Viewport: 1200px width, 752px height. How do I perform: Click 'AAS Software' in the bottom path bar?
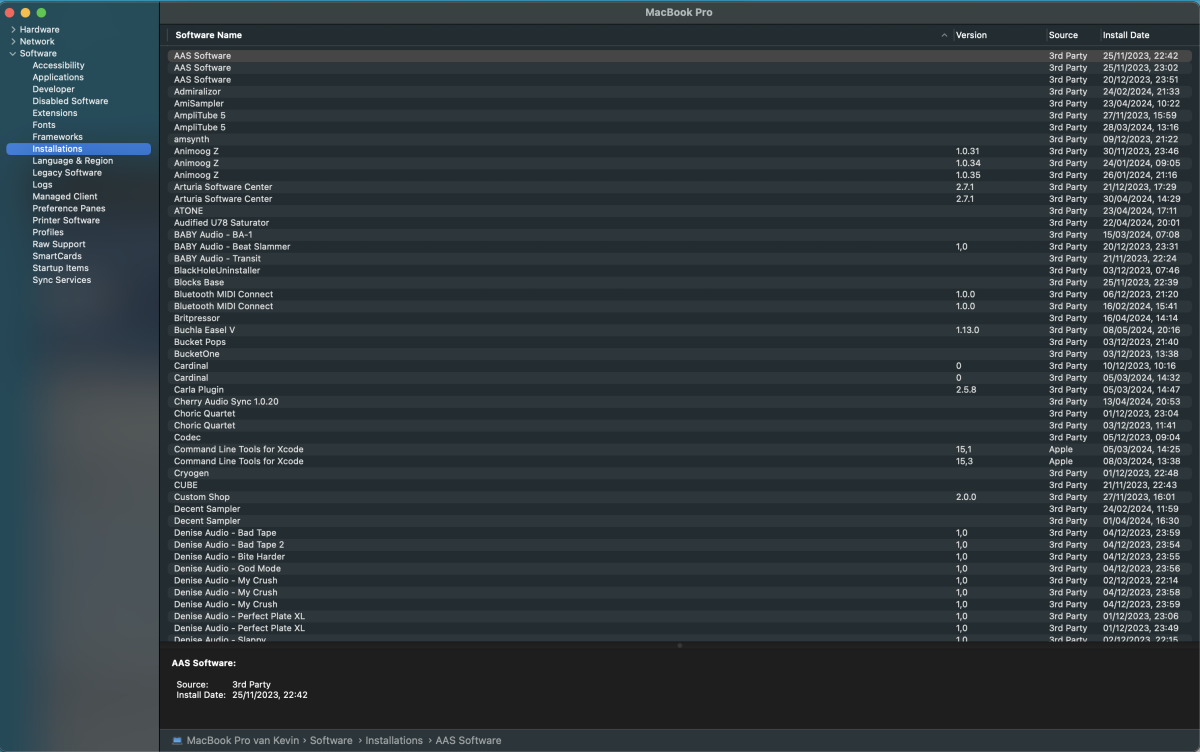468,741
